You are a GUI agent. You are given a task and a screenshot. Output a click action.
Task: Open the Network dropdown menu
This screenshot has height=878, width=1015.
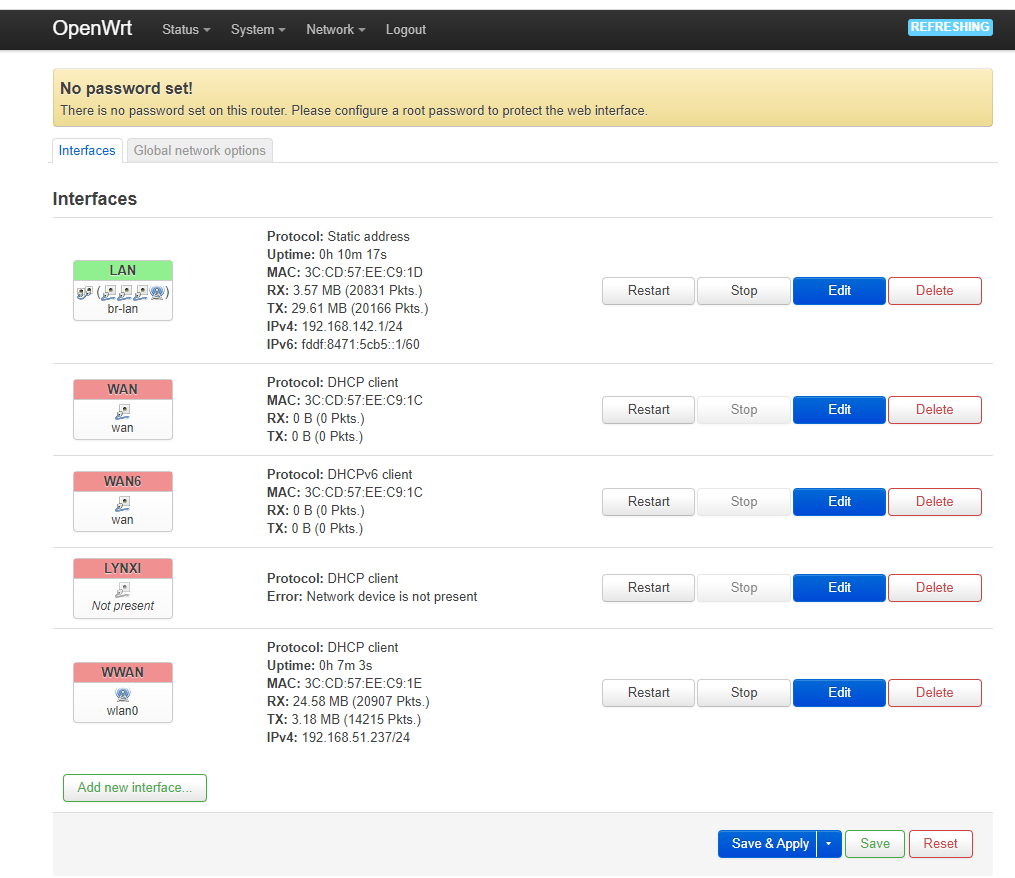[x=335, y=30]
